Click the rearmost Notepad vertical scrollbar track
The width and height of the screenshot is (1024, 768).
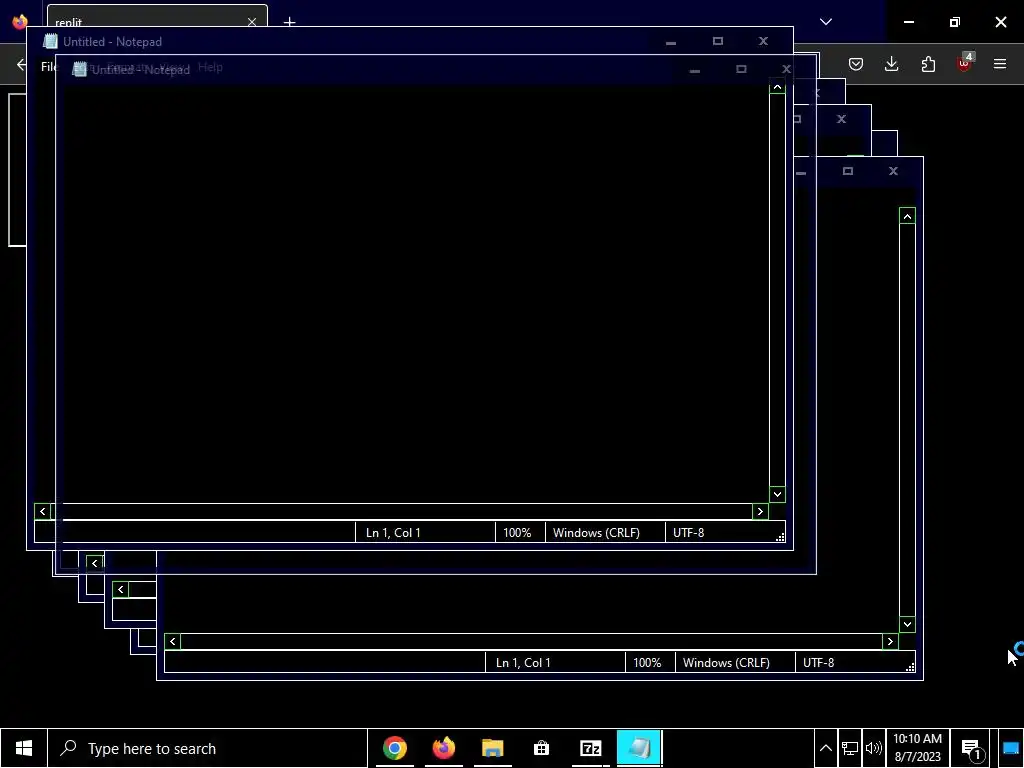(907, 420)
